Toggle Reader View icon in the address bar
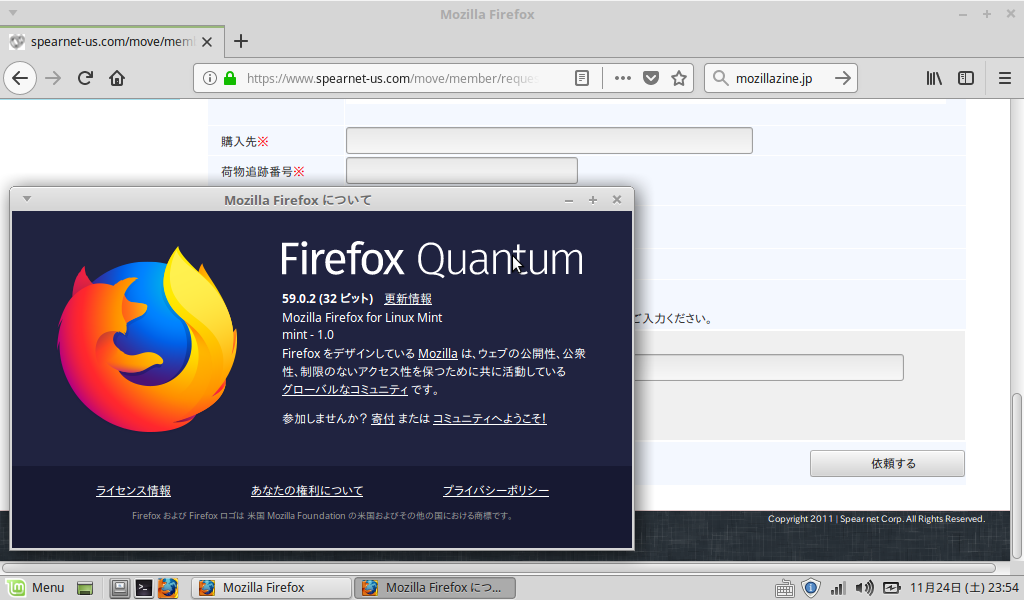This screenshot has height=600, width=1024. click(x=581, y=78)
